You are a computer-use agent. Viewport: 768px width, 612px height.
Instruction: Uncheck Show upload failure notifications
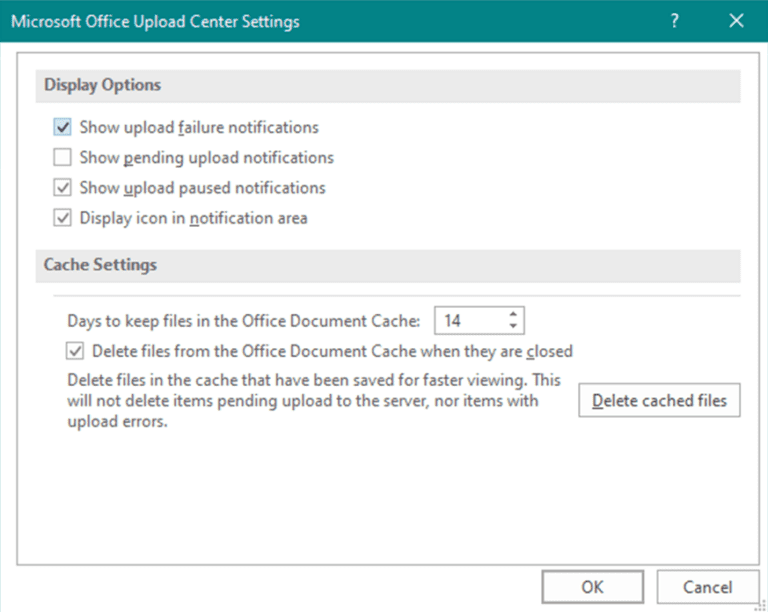coord(63,128)
